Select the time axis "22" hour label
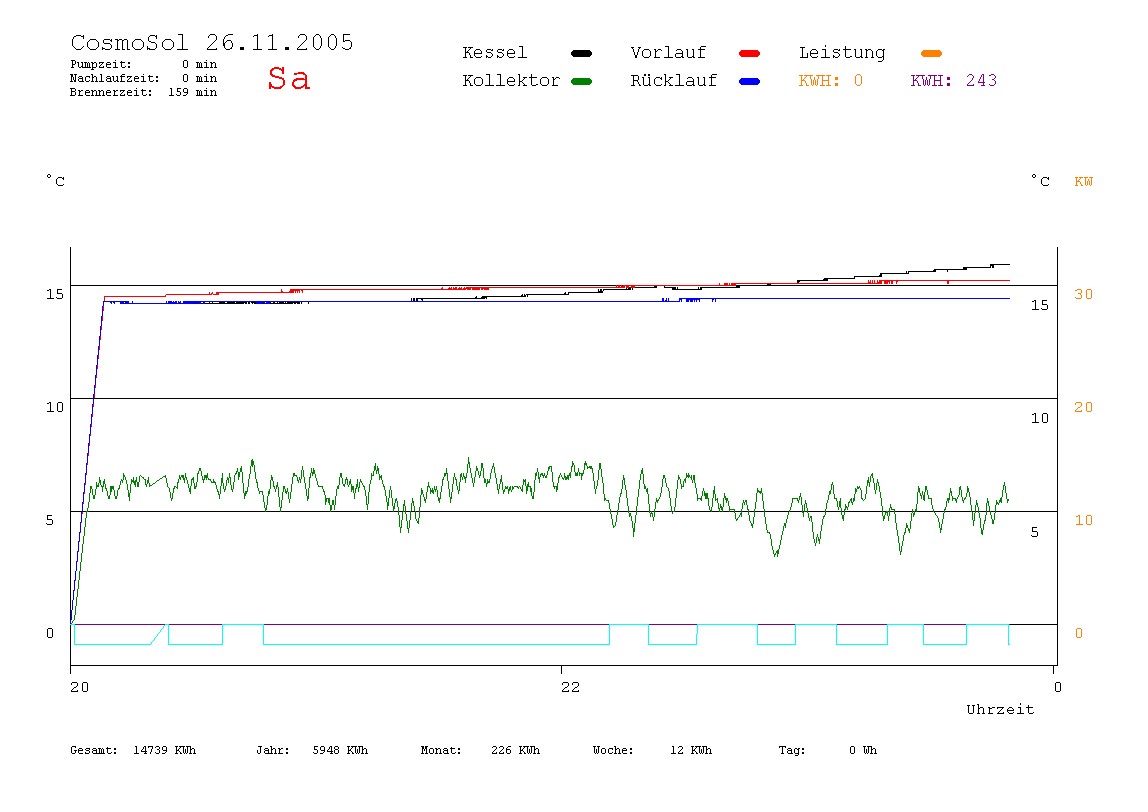 coord(570,687)
